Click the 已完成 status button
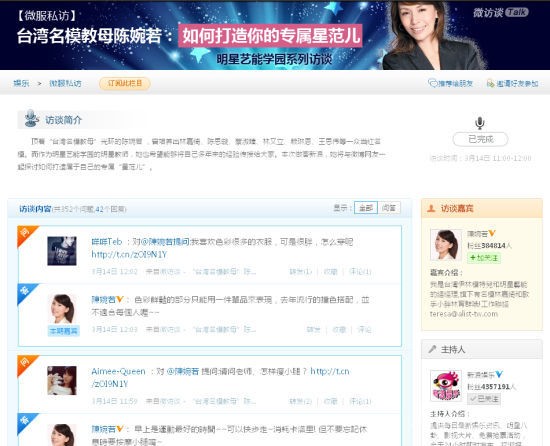Image resolution: width=550 pixels, height=446 pixels. coord(480,139)
